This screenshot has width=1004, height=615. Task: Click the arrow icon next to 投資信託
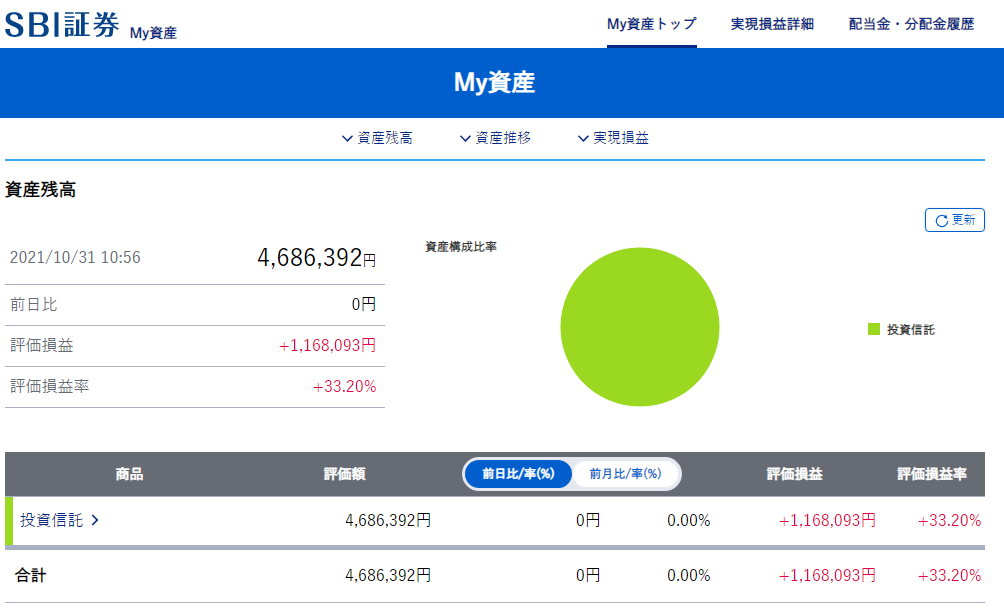[95, 521]
